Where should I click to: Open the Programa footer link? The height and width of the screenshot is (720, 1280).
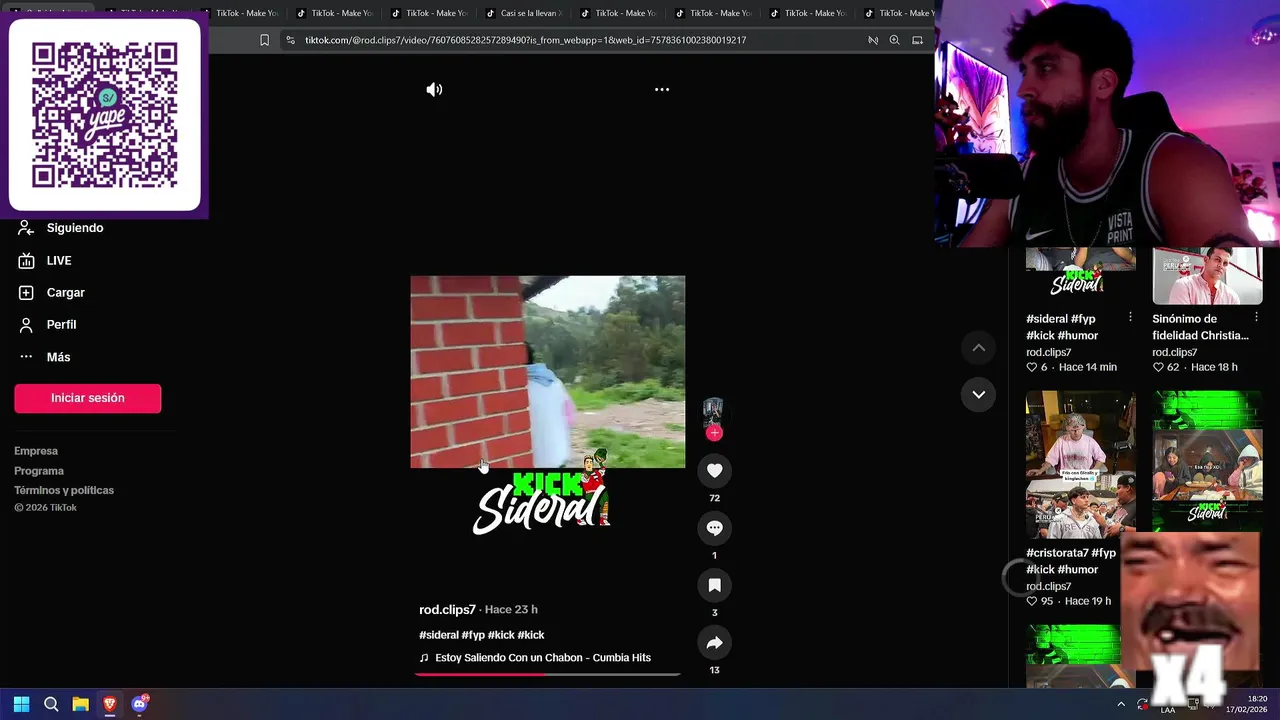pos(39,471)
